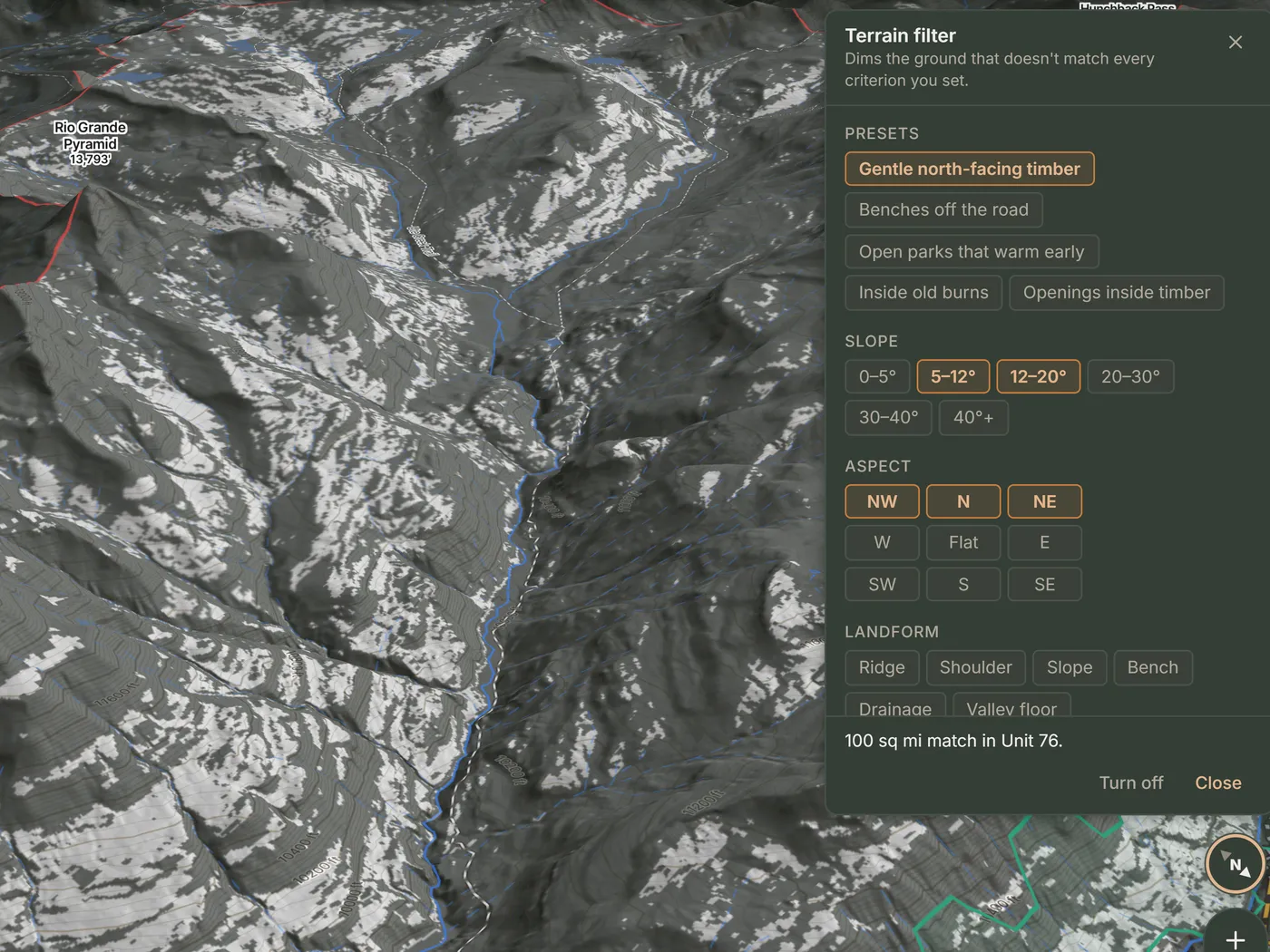This screenshot has height=952, width=1270.
Task: Filter by Shoulder landform
Action: [x=976, y=667]
